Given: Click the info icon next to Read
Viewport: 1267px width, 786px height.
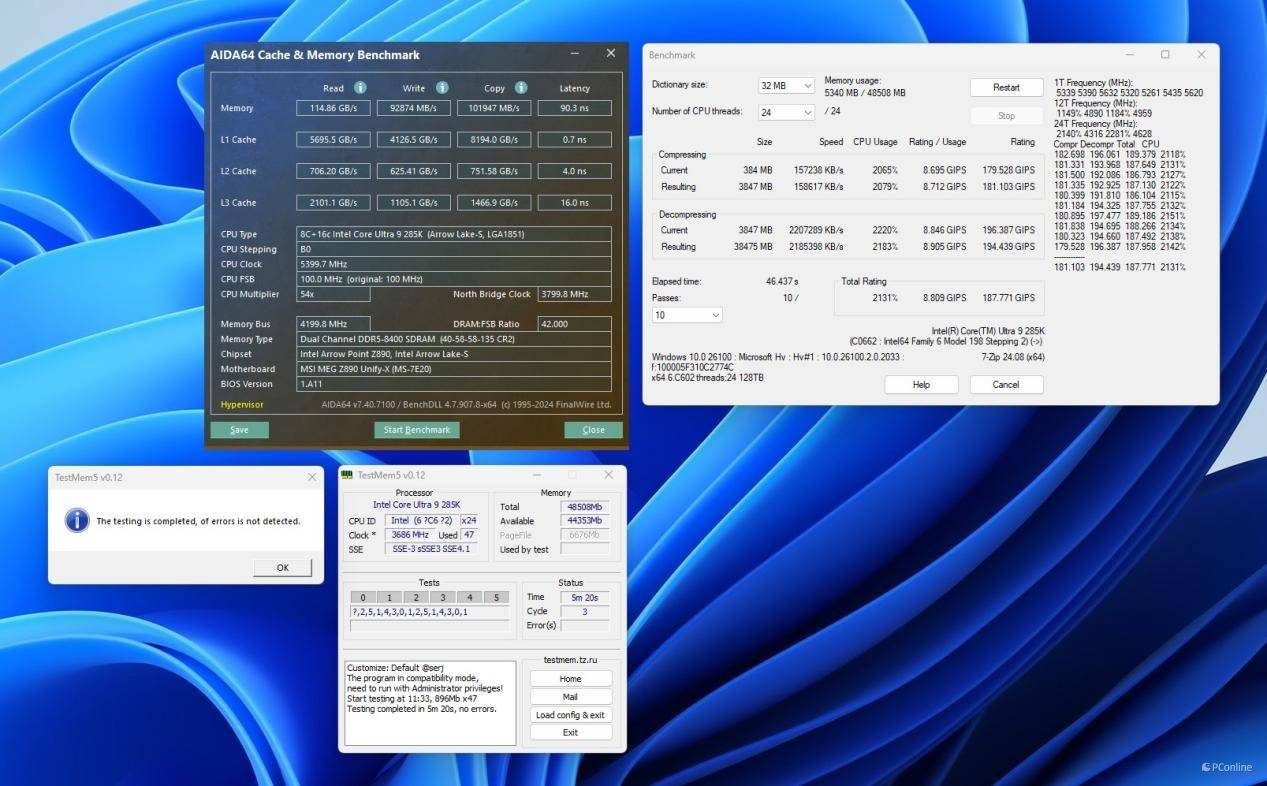Looking at the screenshot, I should coord(360,88).
